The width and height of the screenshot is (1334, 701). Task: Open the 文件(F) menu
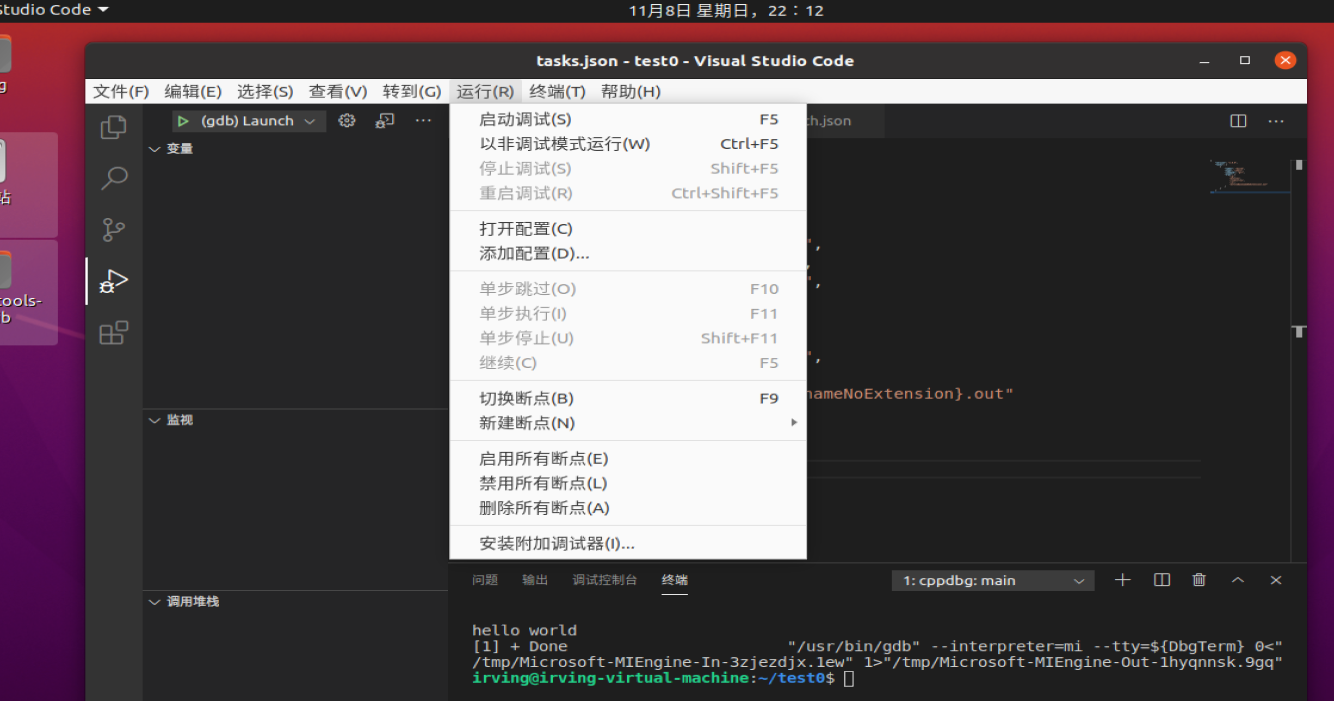(121, 92)
